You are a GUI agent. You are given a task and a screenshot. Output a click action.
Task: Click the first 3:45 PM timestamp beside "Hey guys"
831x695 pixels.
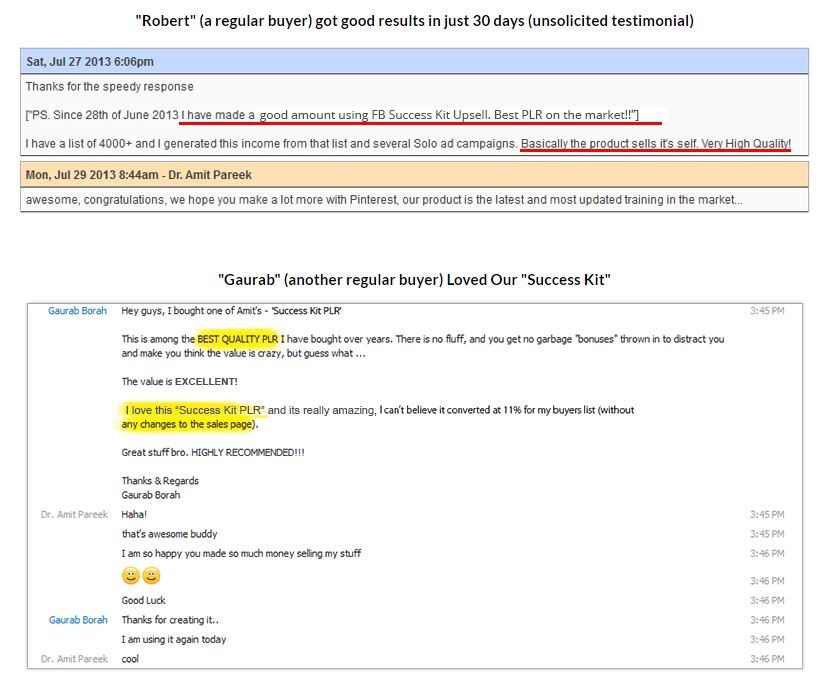(767, 311)
